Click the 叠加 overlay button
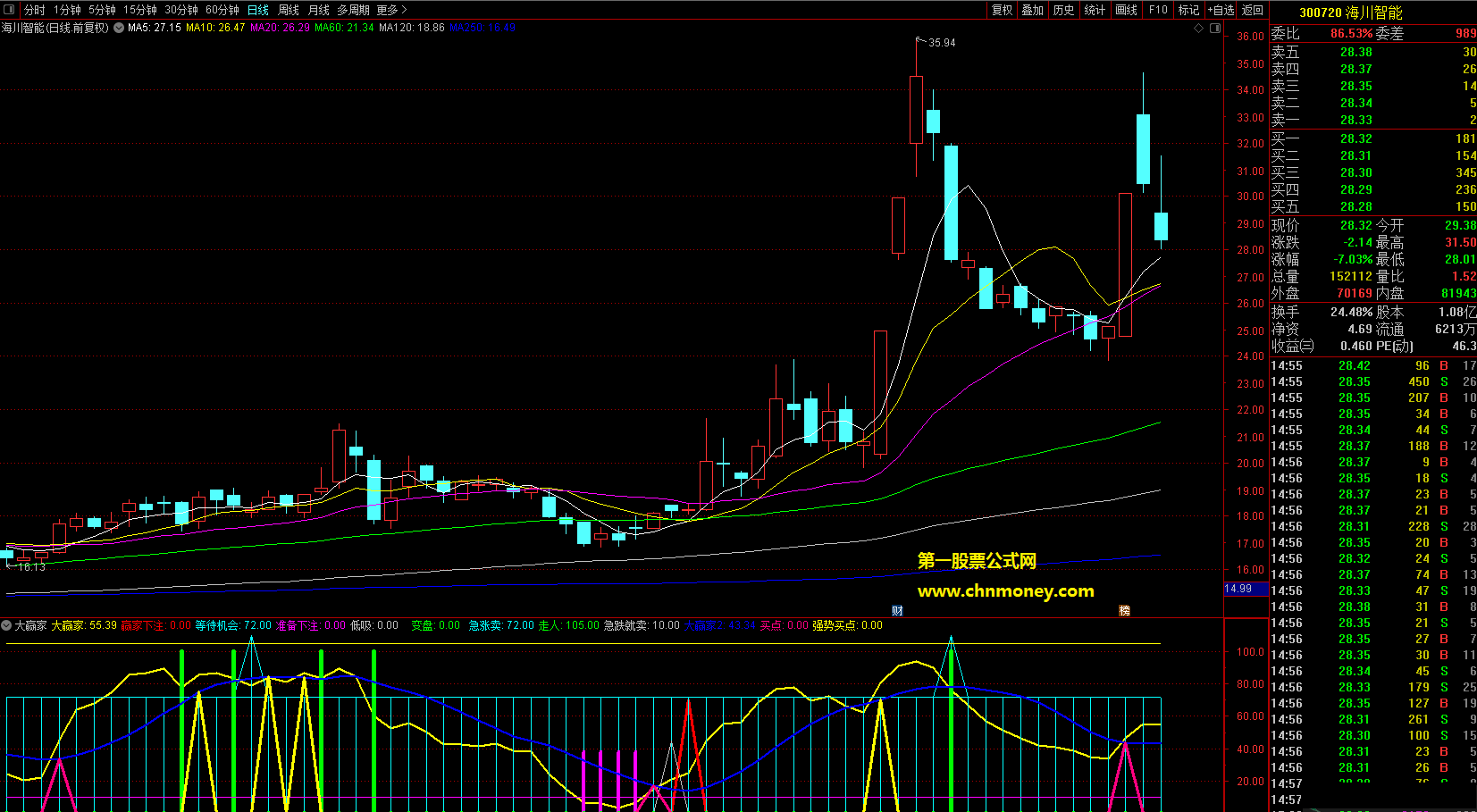The height and width of the screenshot is (812, 1477). point(1033,10)
